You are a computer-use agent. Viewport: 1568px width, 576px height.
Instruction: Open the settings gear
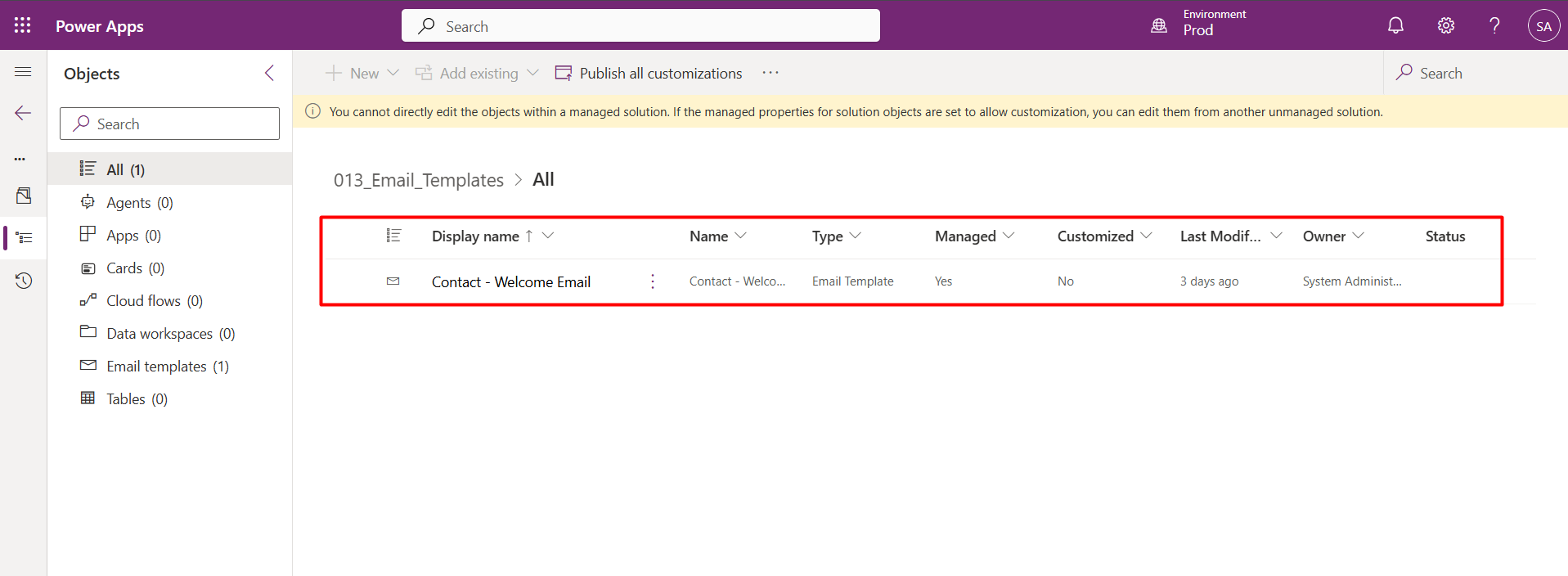(1446, 25)
